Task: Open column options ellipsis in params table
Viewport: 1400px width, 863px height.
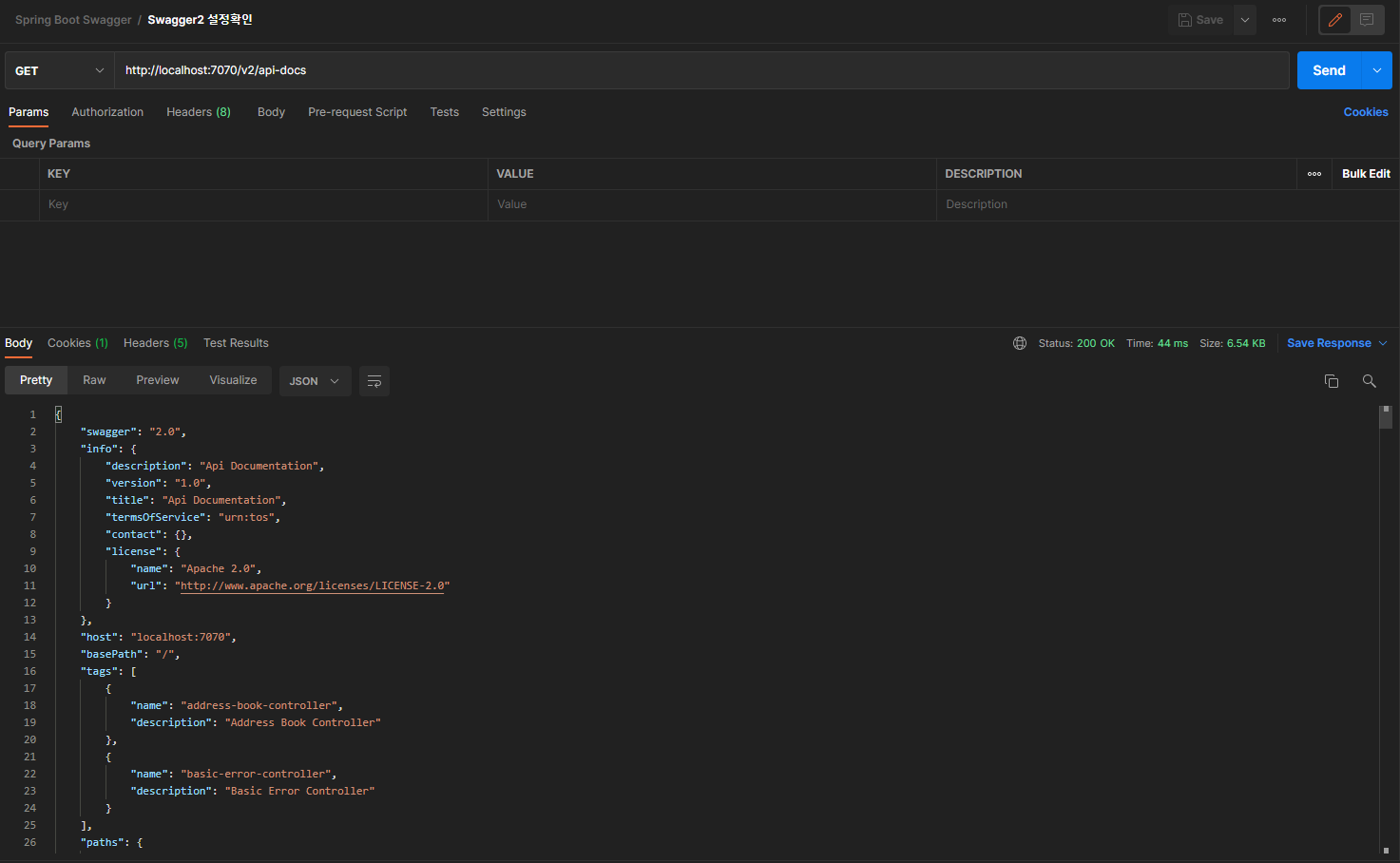Action: [1314, 174]
